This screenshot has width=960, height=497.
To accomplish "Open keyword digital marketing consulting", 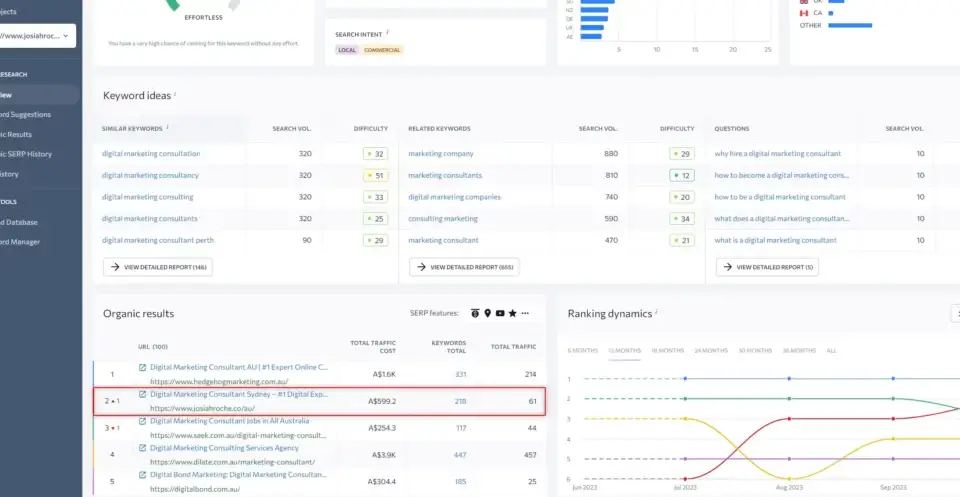I will tap(148, 197).
